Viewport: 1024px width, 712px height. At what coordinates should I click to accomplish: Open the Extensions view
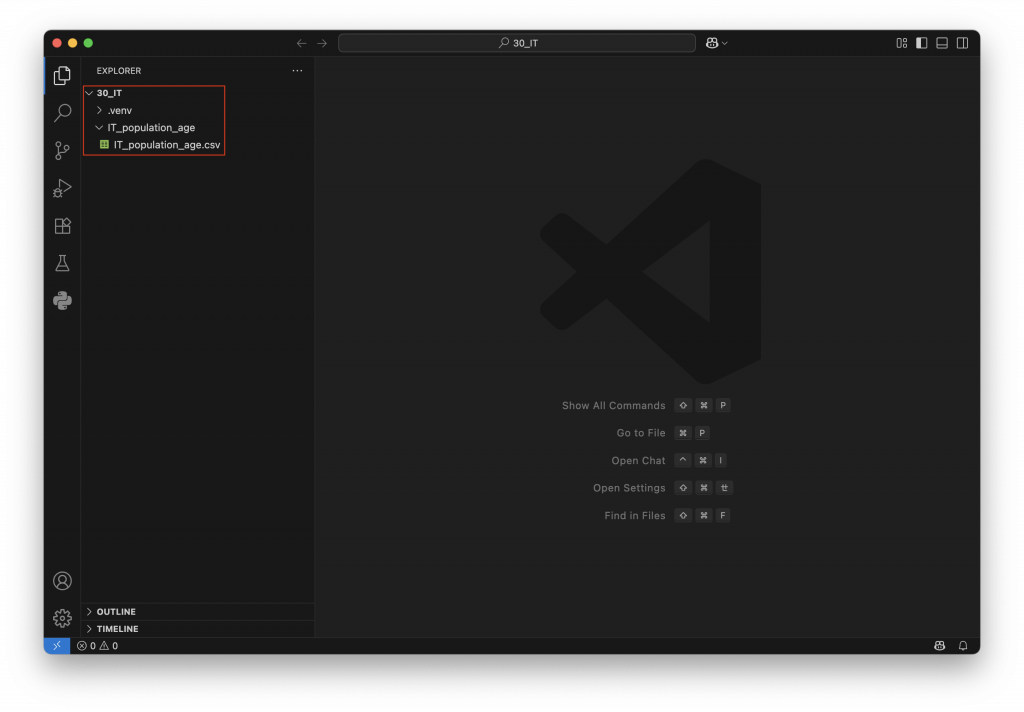pyautogui.click(x=62, y=225)
